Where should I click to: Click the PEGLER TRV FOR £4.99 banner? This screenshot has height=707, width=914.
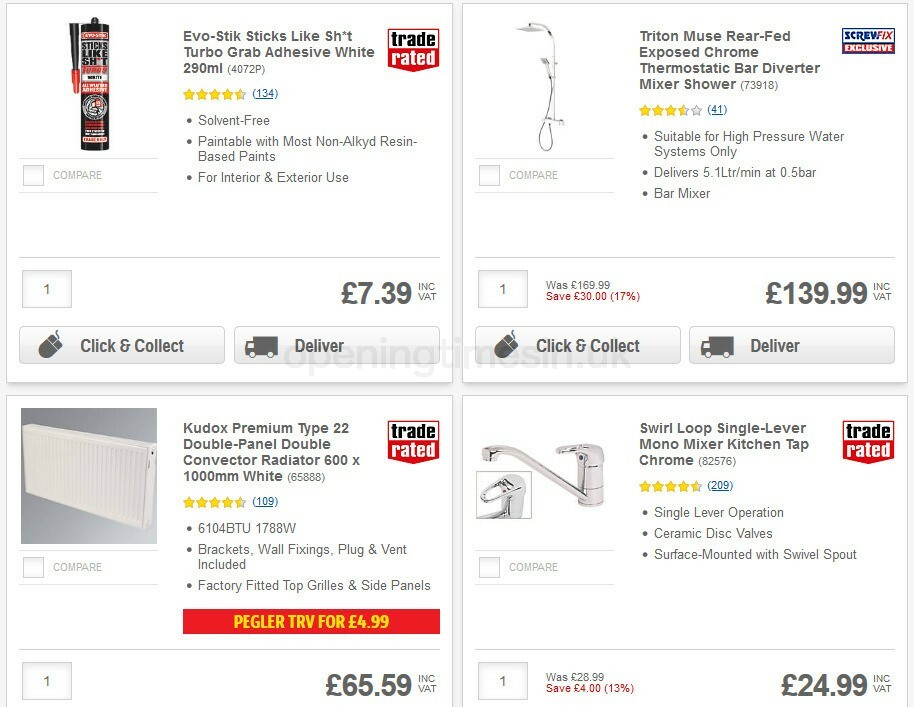coord(311,621)
